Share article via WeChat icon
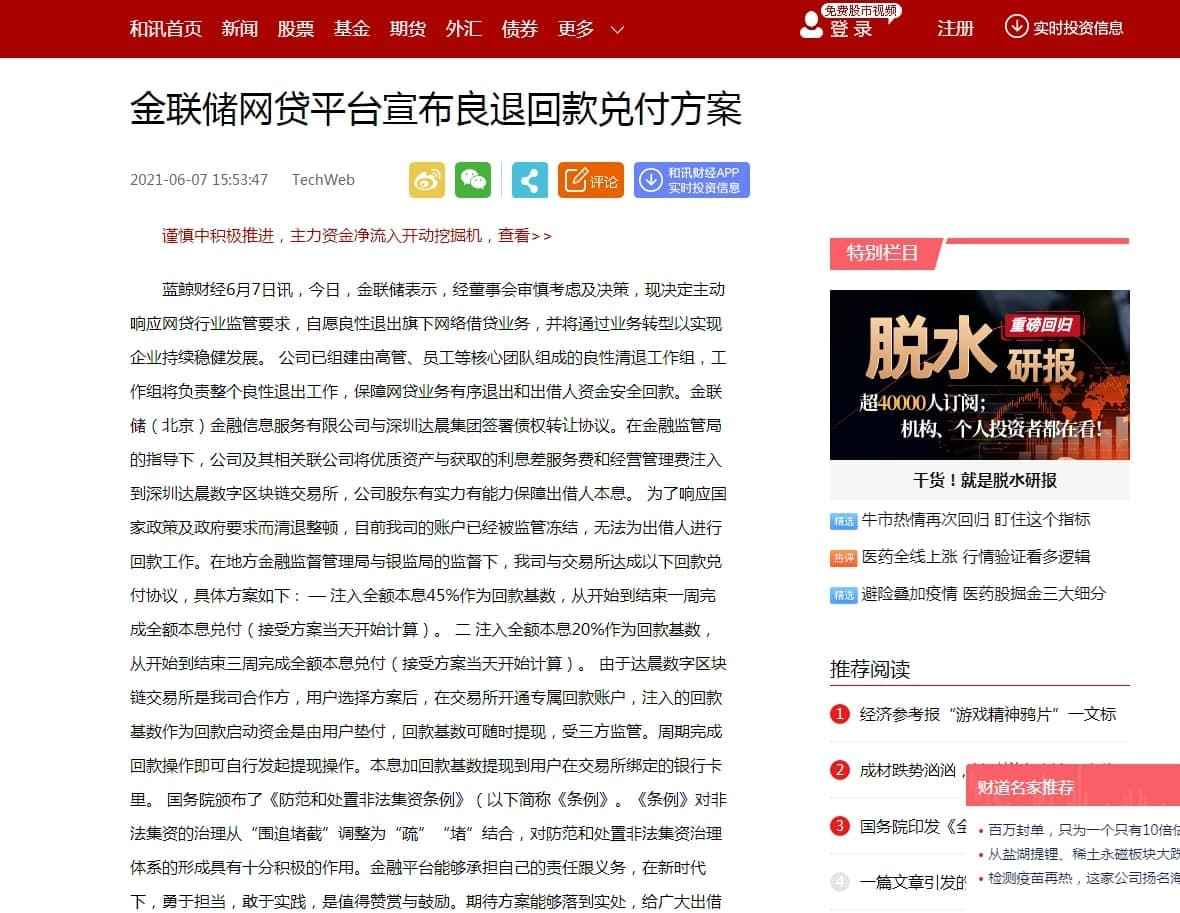 coord(473,180)
